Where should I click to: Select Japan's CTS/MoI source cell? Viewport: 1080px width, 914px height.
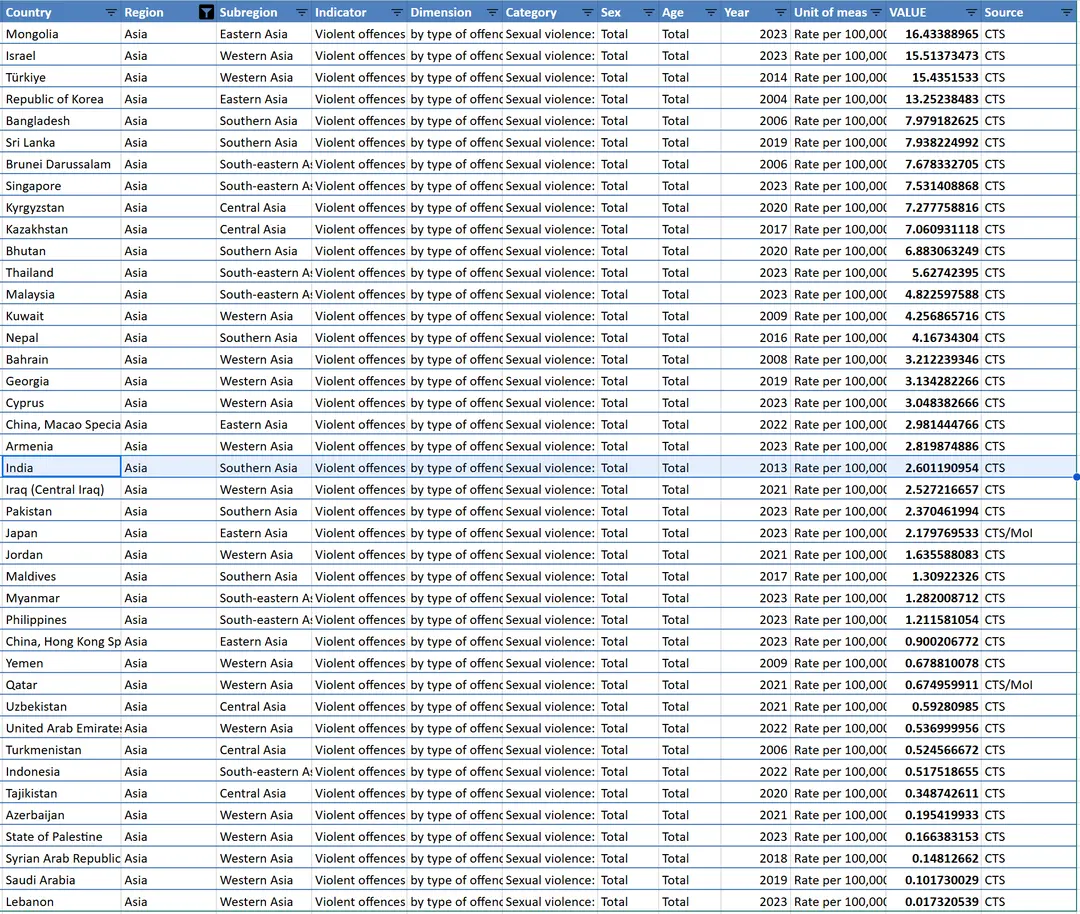tap(1027, 533)
